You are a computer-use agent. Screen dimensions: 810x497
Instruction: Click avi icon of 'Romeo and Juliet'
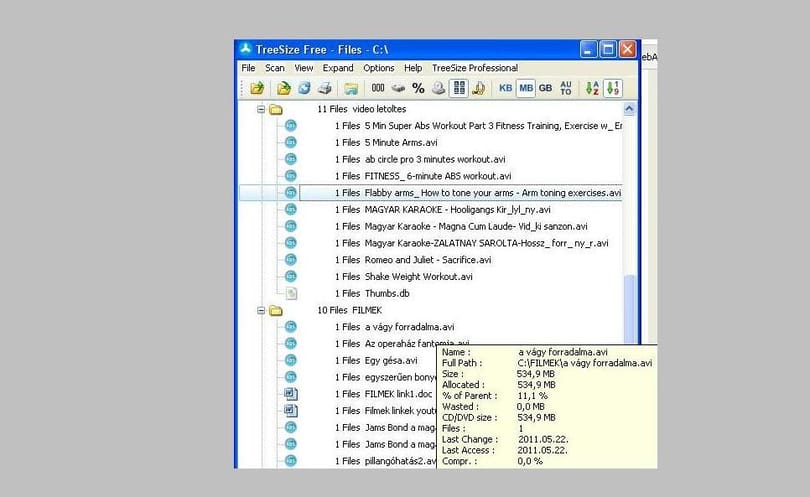coord(291,260)
